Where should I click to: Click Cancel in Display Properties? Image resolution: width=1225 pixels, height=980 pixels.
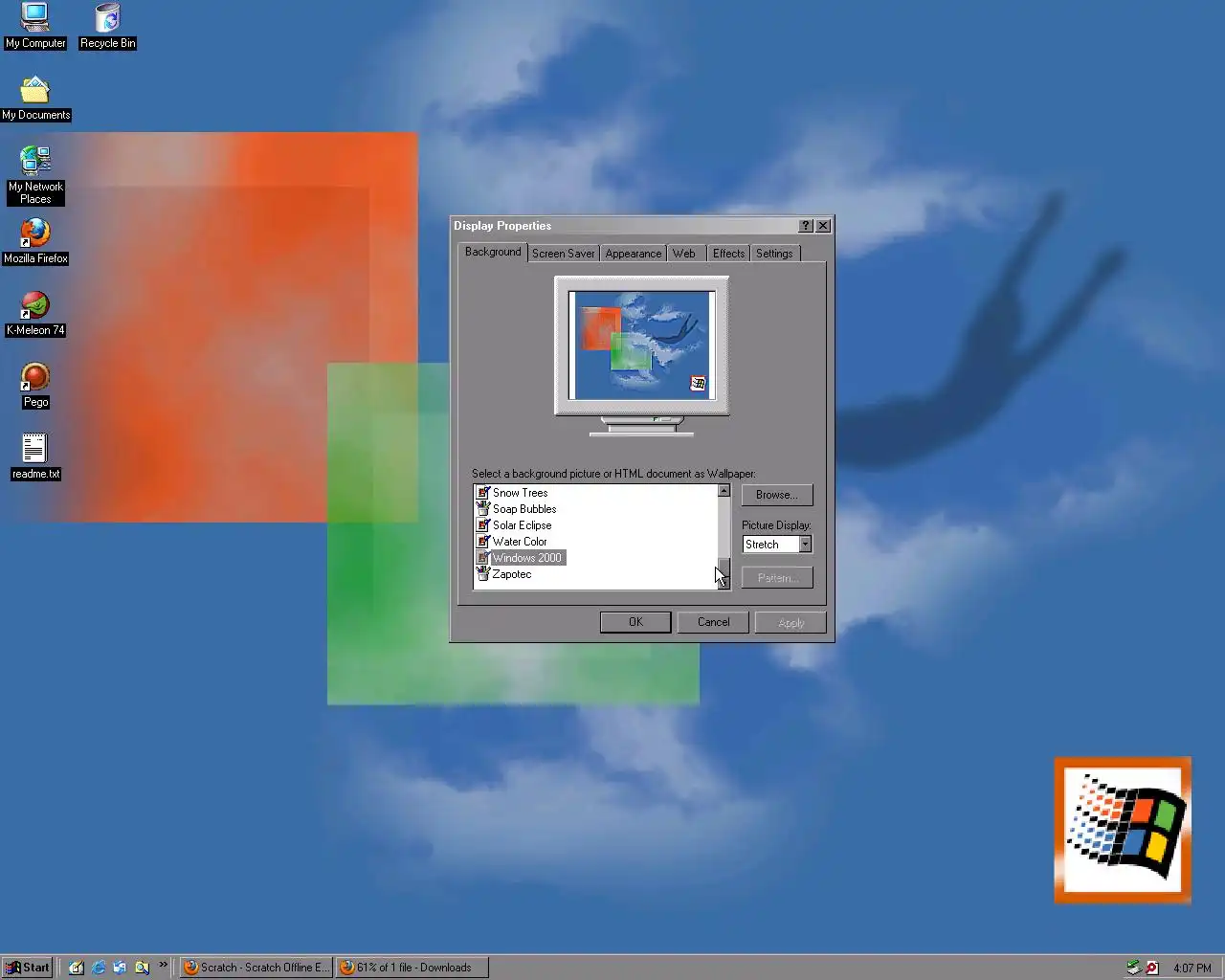713,622
